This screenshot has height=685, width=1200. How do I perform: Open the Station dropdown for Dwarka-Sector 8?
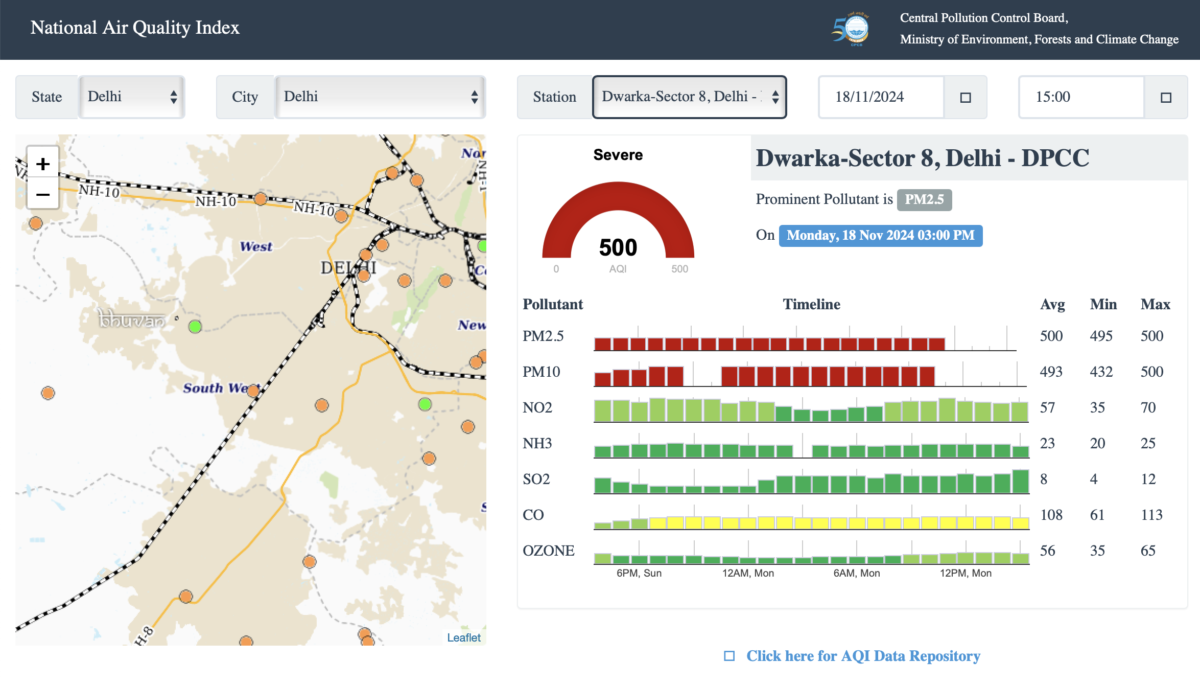pyautogui.click(x=689, y=97)
